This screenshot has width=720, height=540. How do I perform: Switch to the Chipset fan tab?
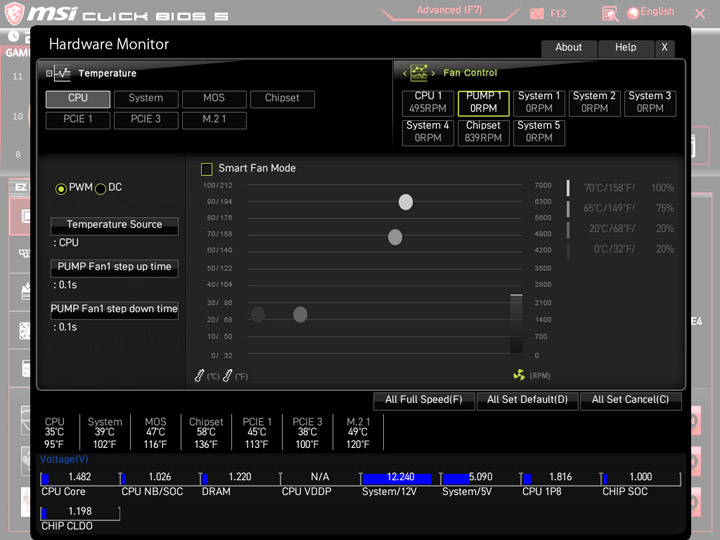(x=484, y=132)
